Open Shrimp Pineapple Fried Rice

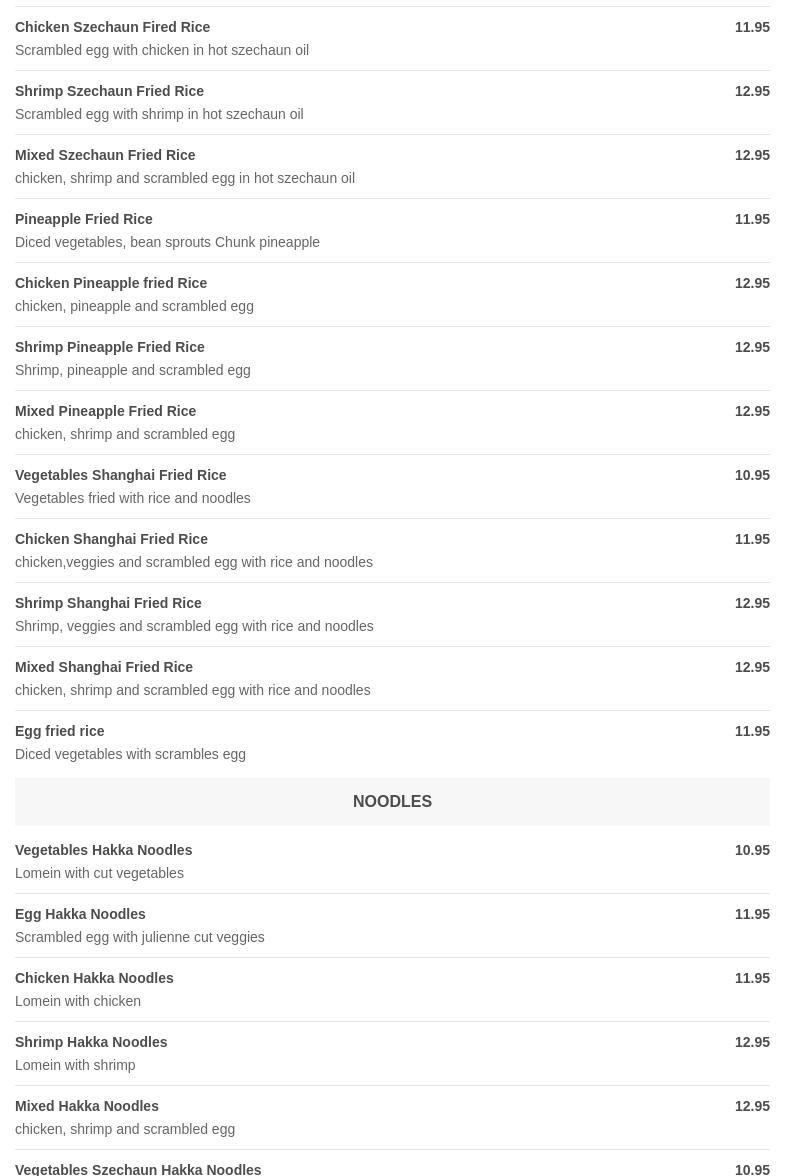tap(110, 347)
